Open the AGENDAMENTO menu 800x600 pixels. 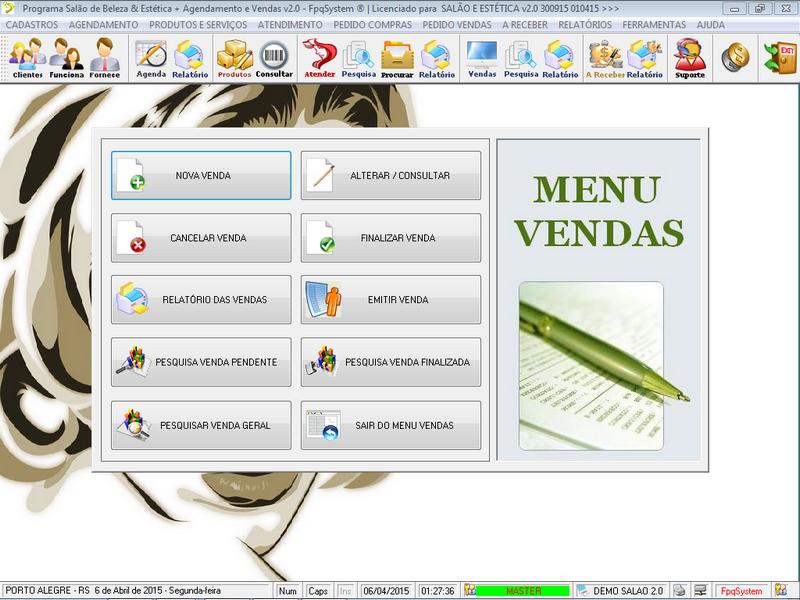tap(103, 24)
